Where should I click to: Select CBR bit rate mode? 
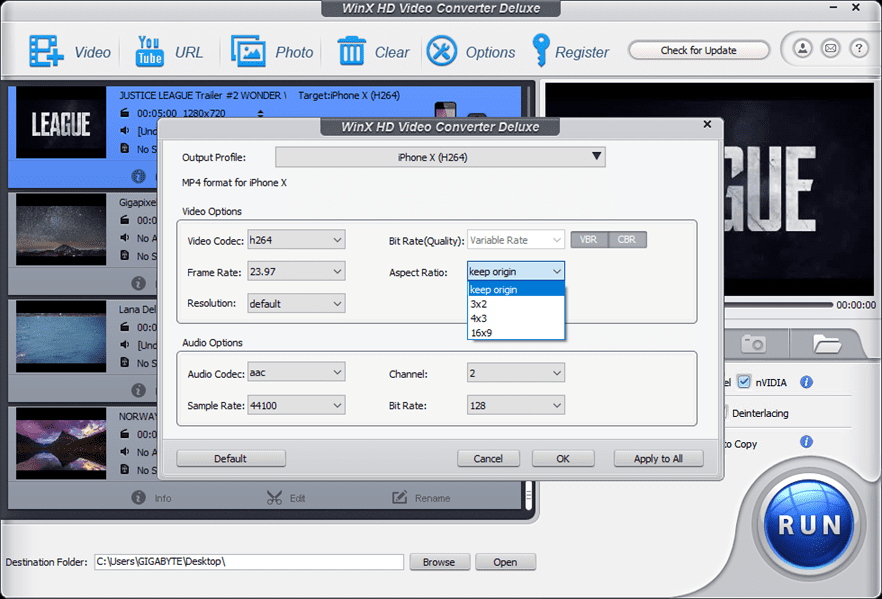(627, 240)
